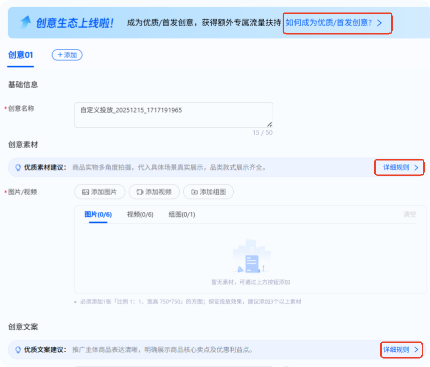The width and height of the screenshot is (430, 367).
Task: Click the lightbulb icon beside 优质文案建议
Action: (18, 350)
